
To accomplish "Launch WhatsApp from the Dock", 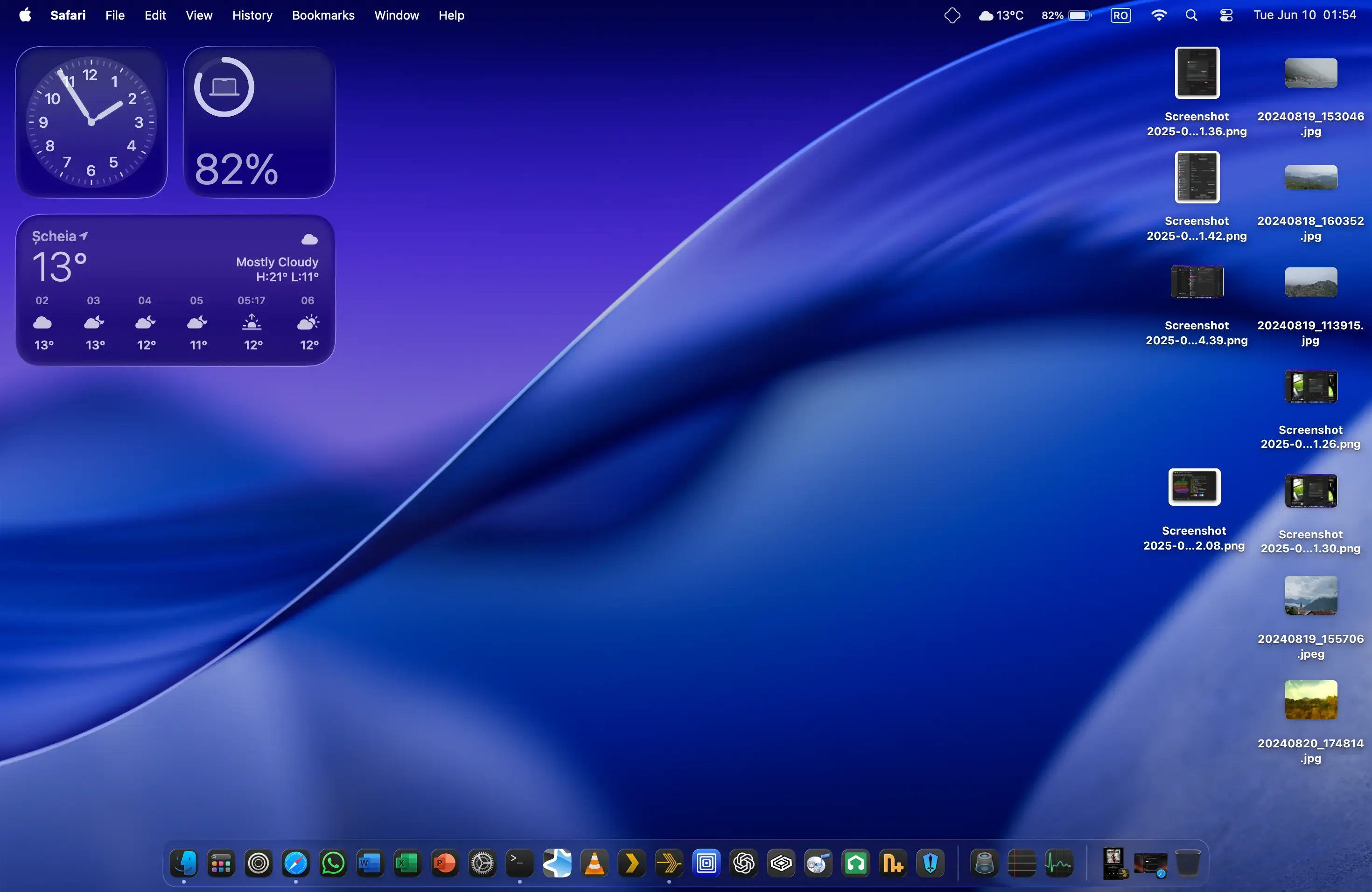I will [x=333, y=863].
